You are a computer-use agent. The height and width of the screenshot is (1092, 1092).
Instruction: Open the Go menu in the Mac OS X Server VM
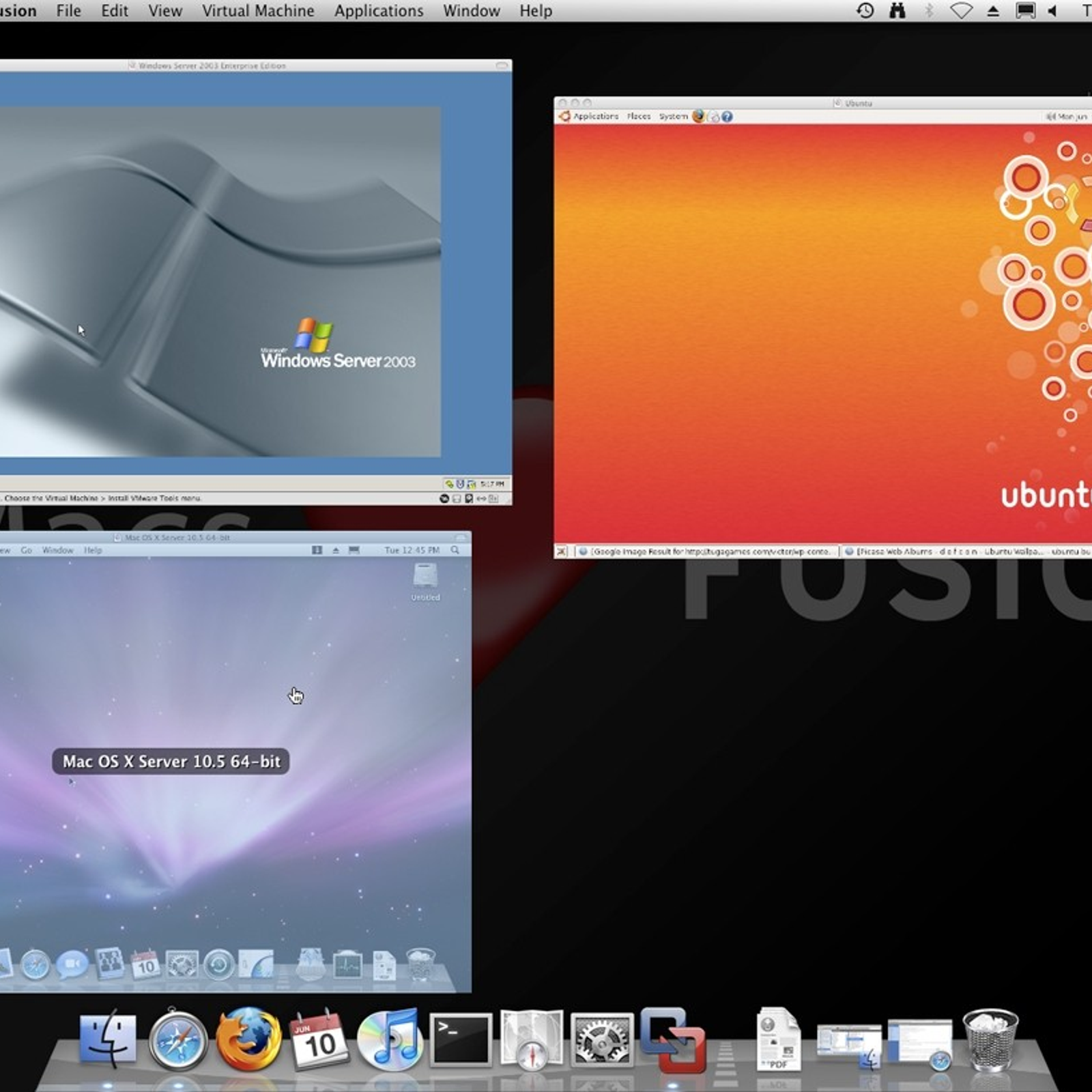(26, 550)
